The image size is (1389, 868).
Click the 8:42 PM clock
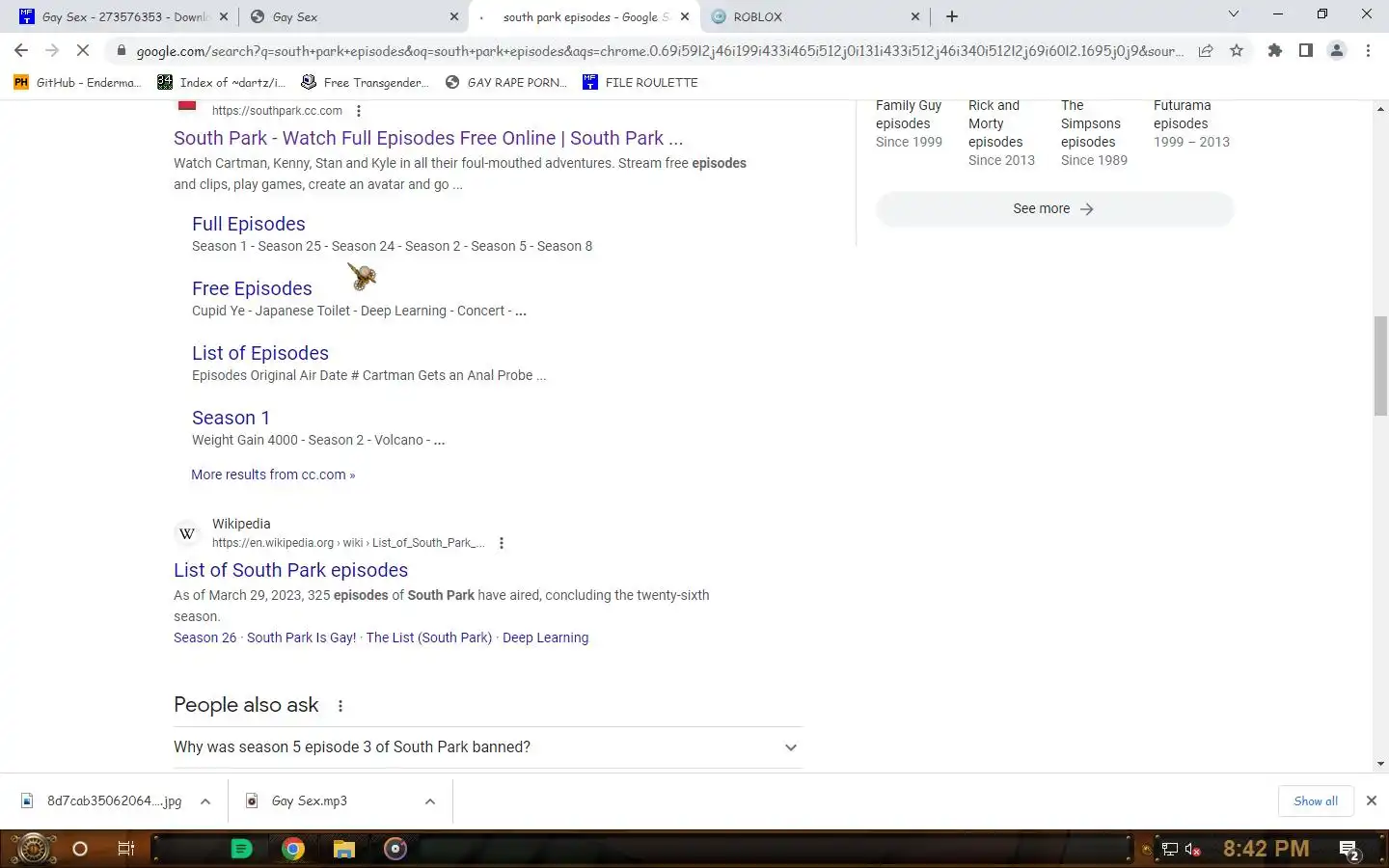click(x=1266, y=849)
